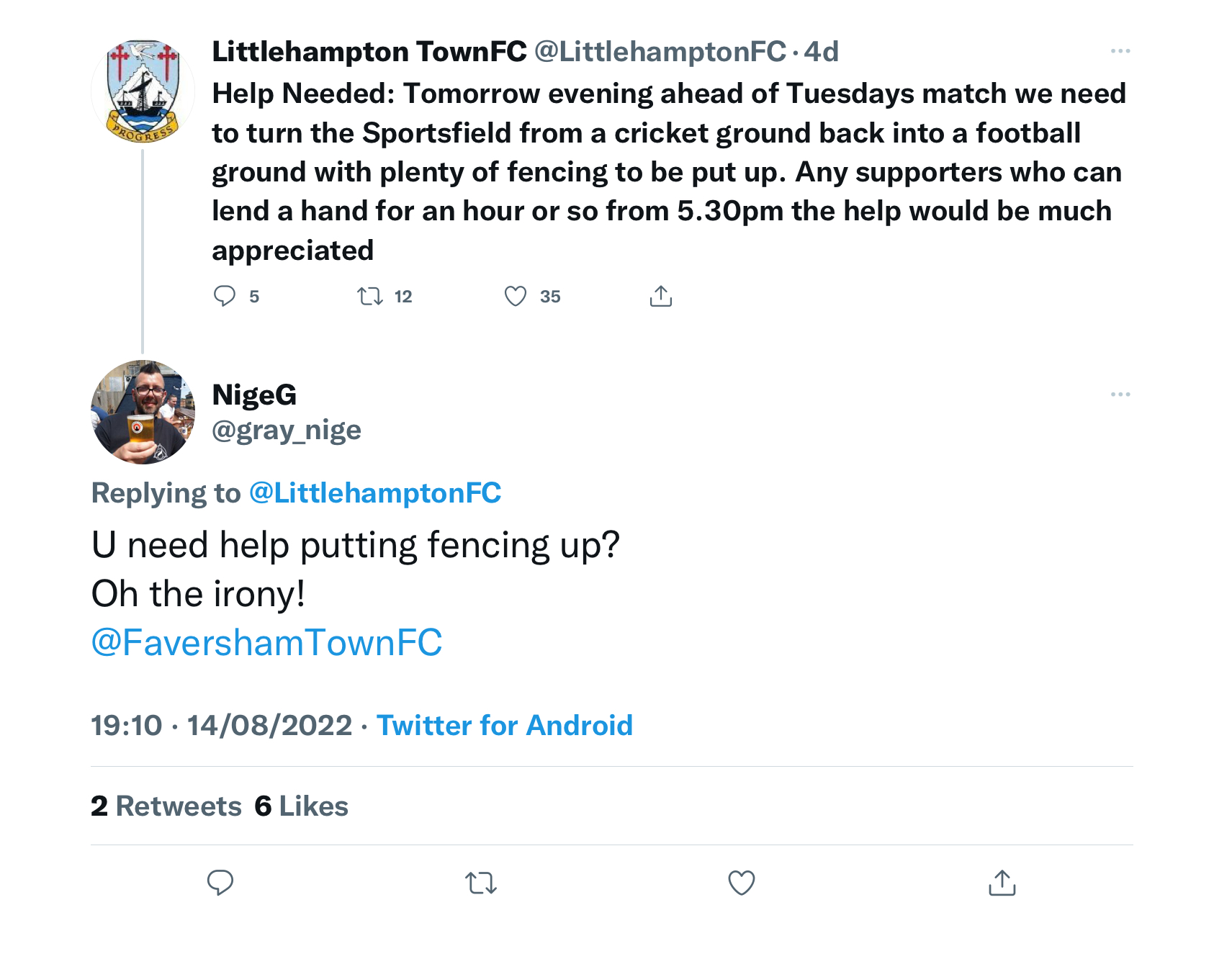Open Littlehampton TownFC display name profile
Screen dimensions: 1232x959
[x=369, y=52]
